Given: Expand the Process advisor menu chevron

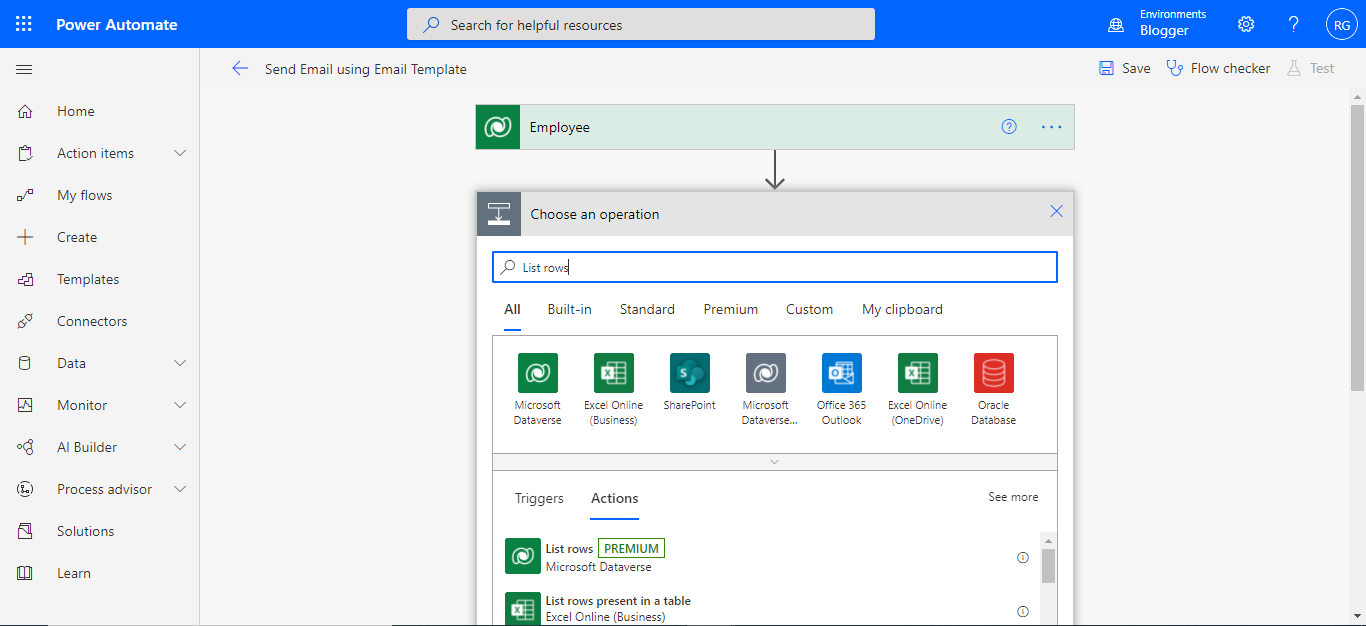Looking at the screenshot, I should click(x=180, y=489).
